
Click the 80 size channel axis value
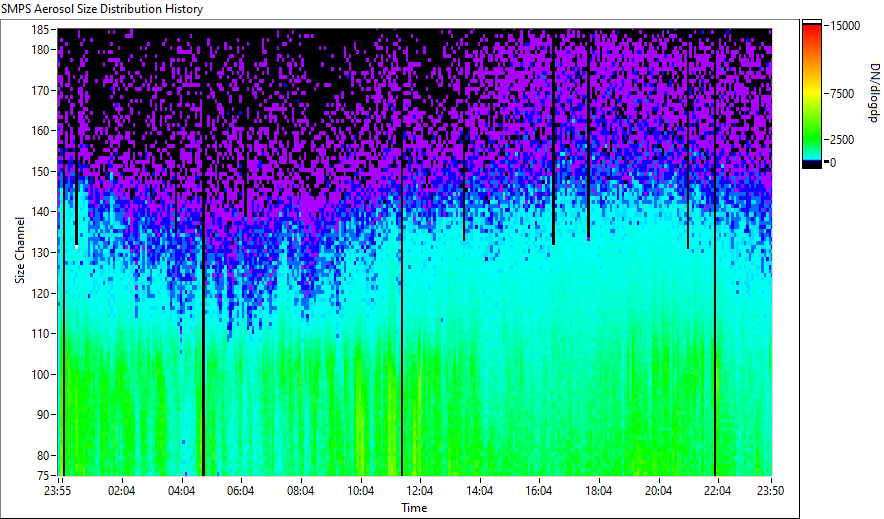pos(45,455)
